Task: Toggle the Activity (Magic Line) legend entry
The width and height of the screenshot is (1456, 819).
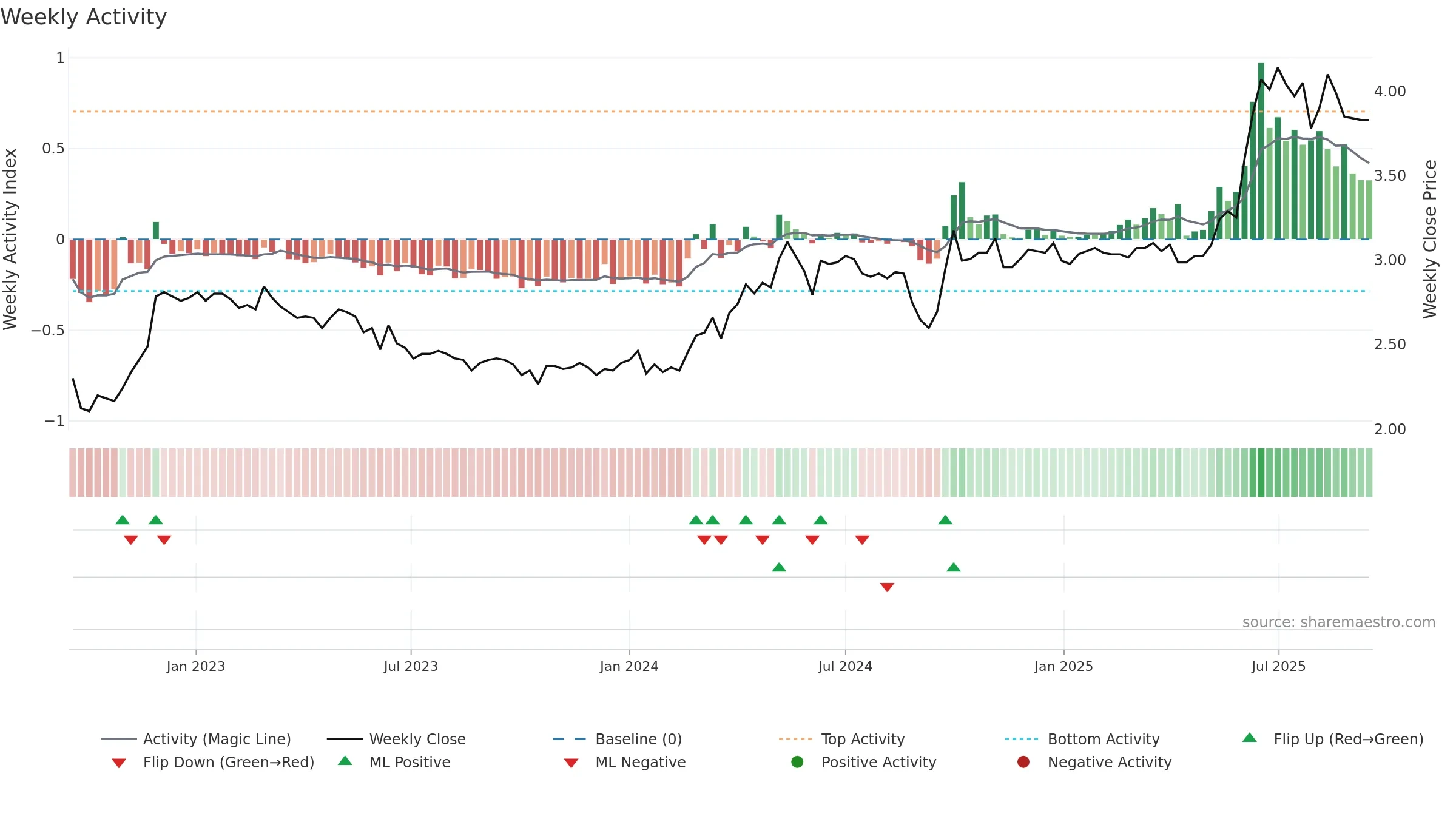Action: tap(196, 739)
